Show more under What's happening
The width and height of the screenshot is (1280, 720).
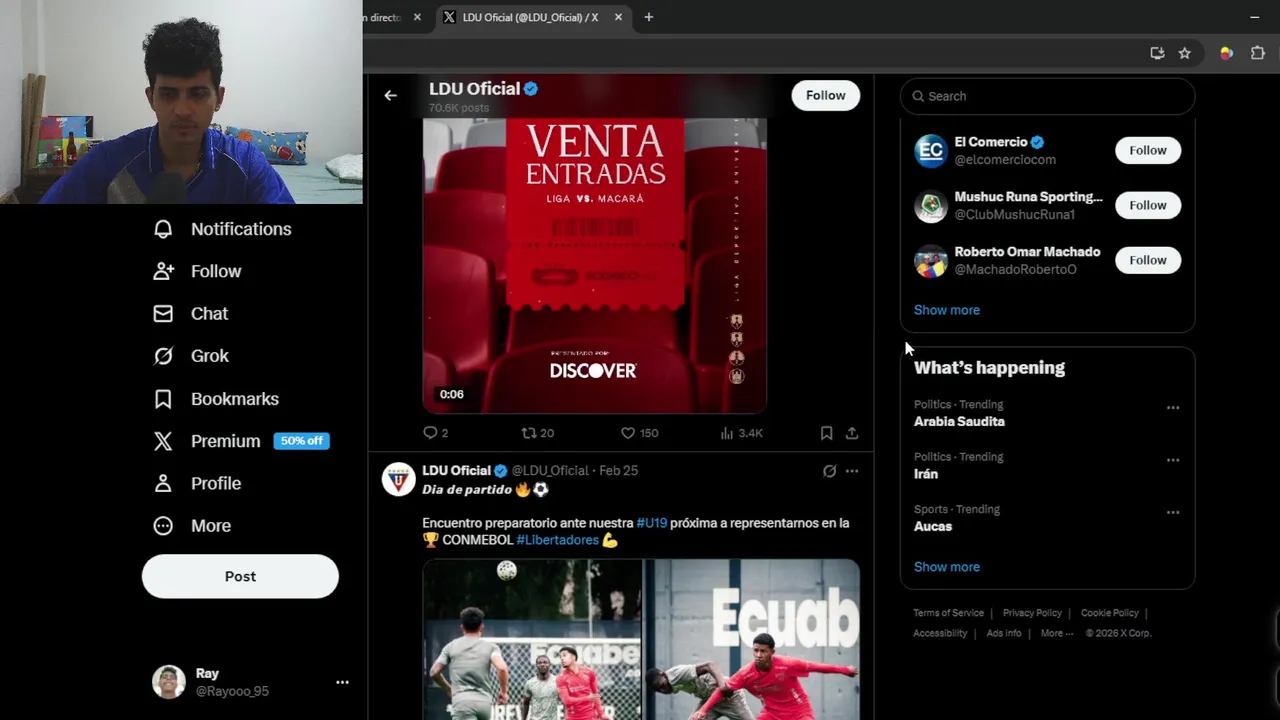[947, 567]
